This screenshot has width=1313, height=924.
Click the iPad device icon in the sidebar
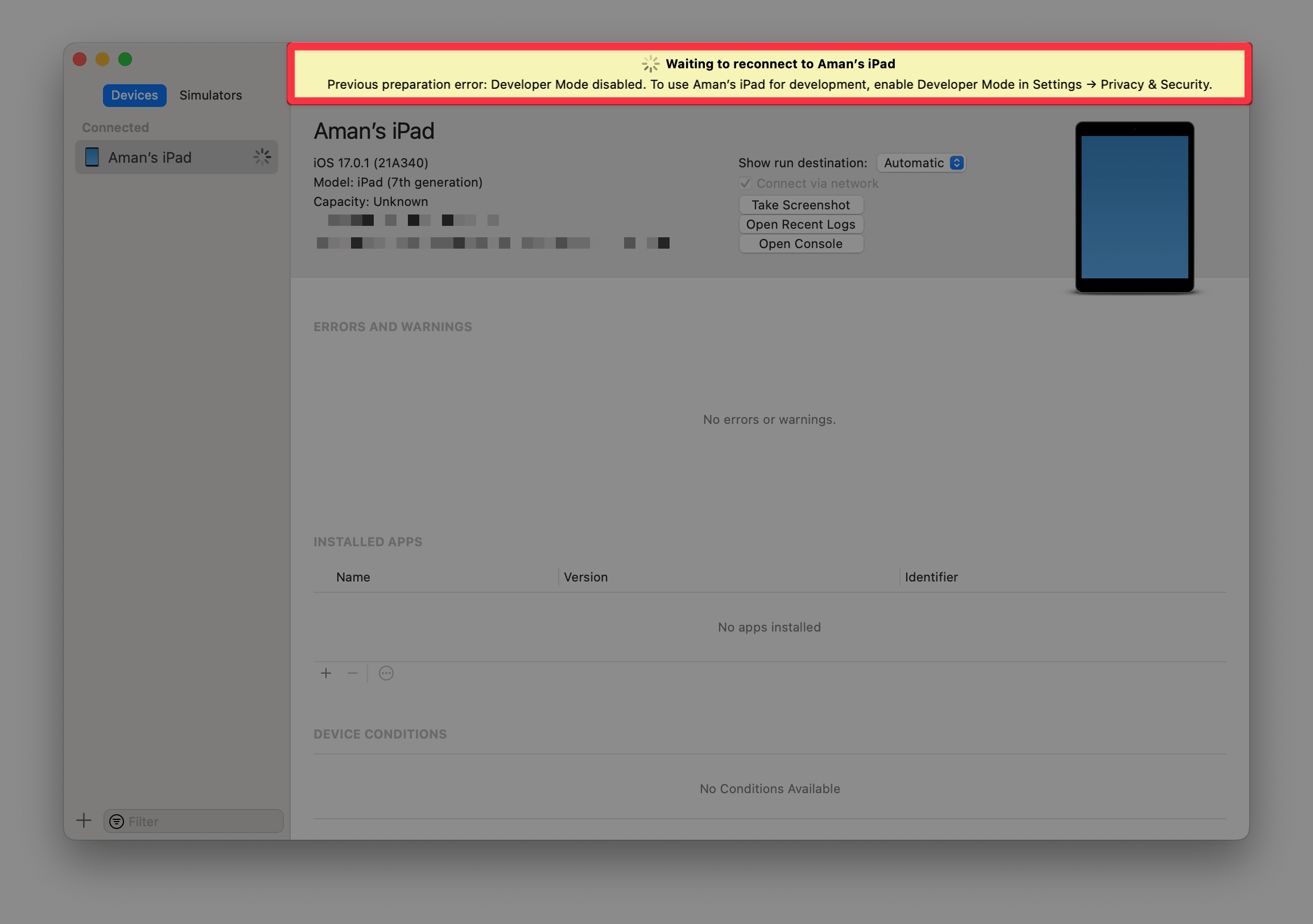coord(92,157)
